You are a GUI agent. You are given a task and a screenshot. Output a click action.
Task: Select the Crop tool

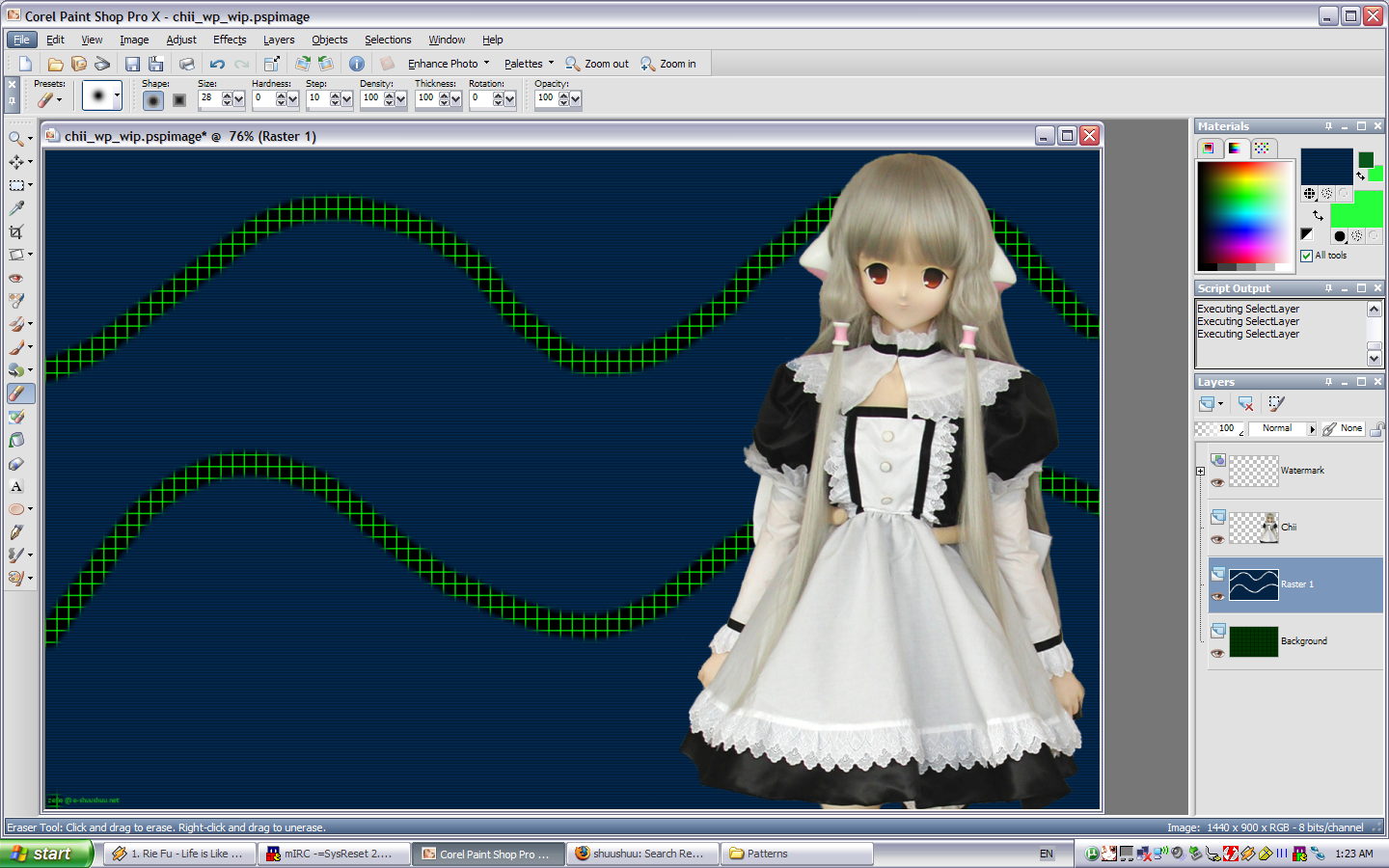[x=16, y=231]
